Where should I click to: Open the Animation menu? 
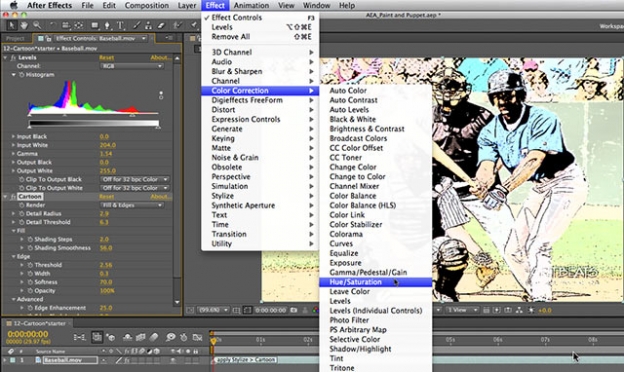[x=251, y=5]
